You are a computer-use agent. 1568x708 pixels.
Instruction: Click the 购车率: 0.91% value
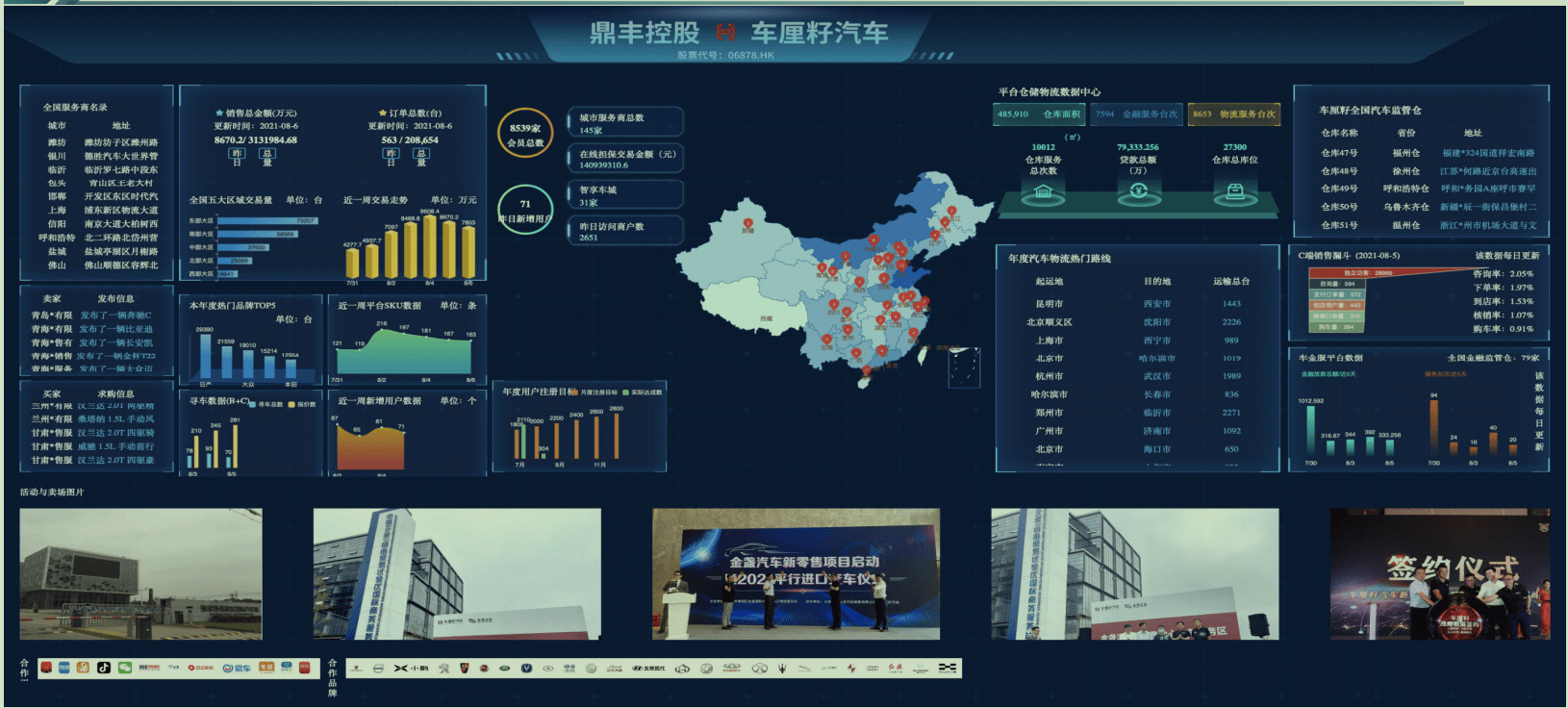click(x=1503, y=329)
